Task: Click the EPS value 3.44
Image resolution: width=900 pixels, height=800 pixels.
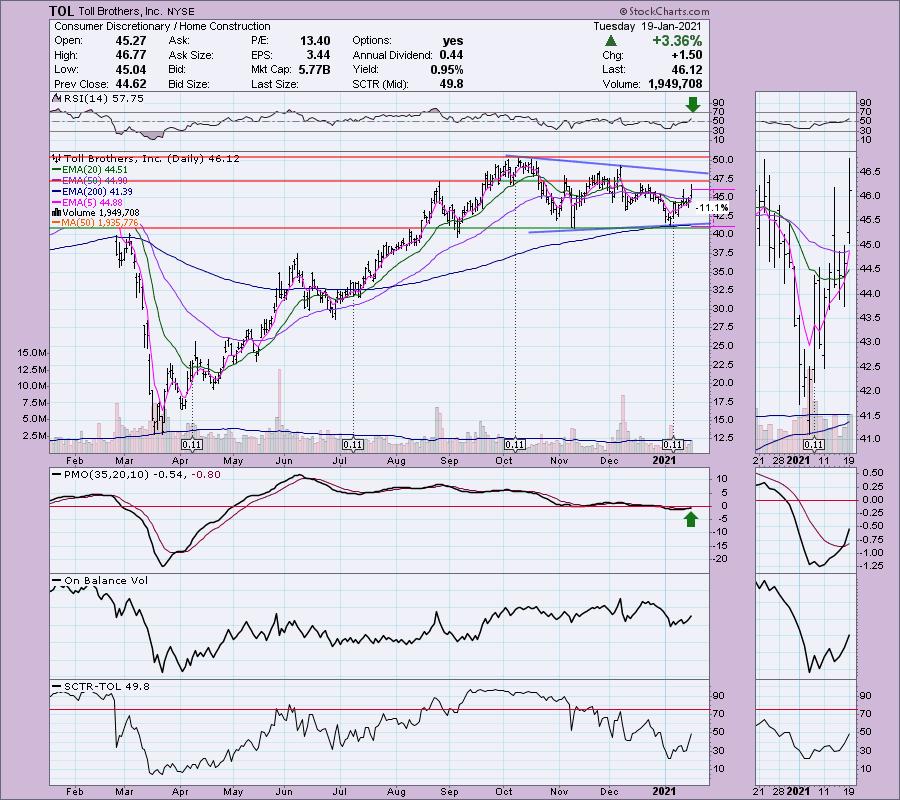Action: point(319,55)
